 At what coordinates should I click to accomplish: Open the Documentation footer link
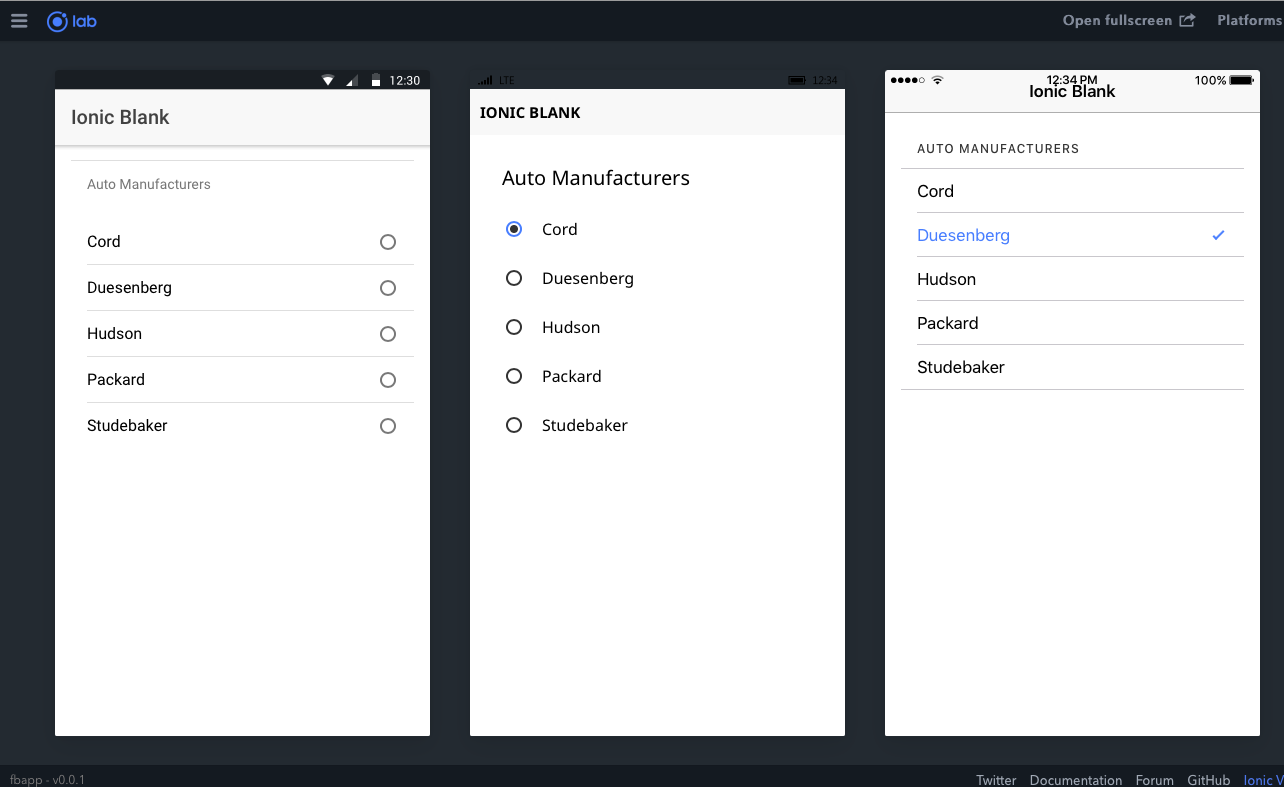click(1076, 780)
